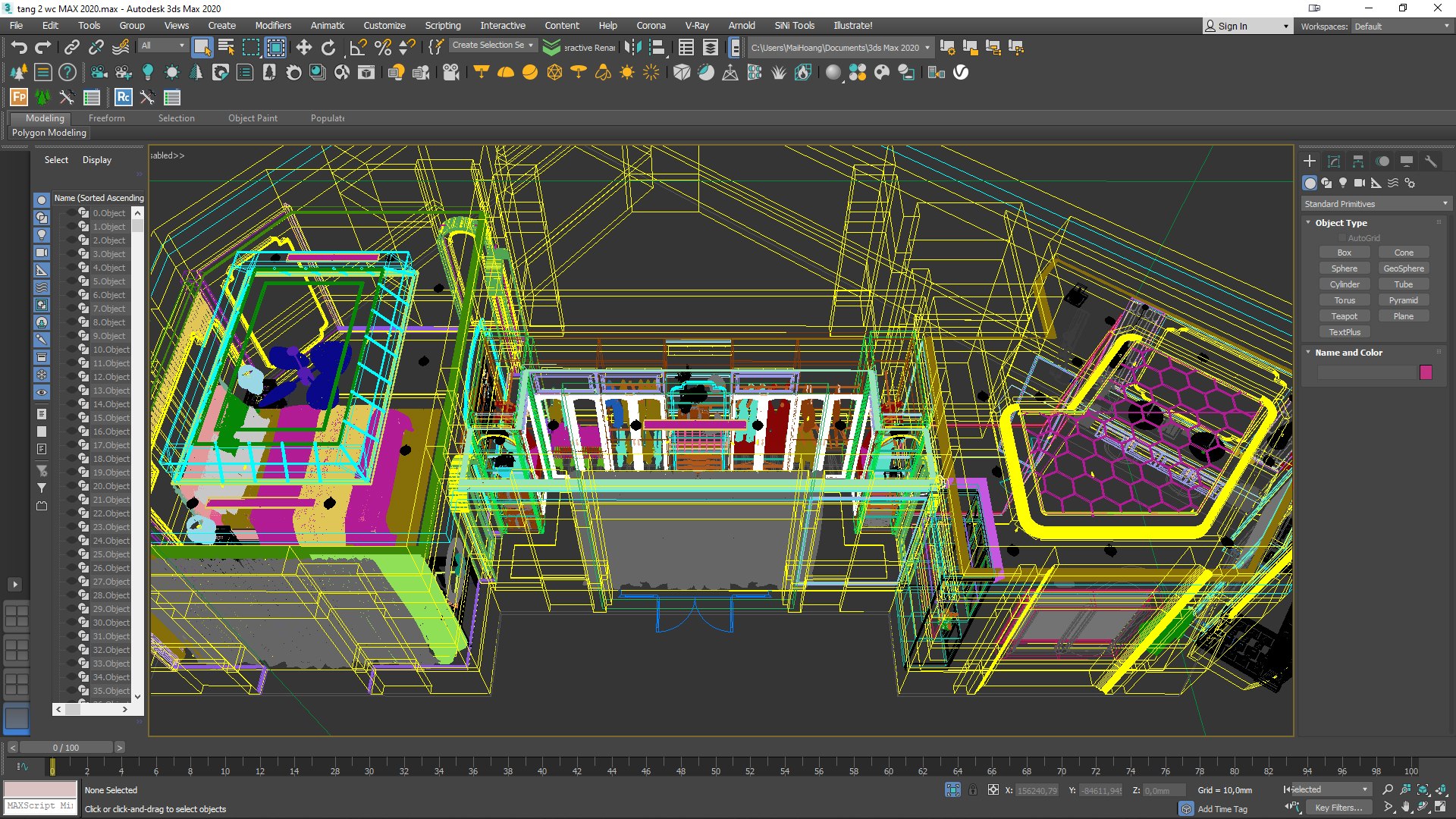The width and height of the screenshot is (1456, 819).
Task: Click the Mirror tool icon
Action: [632, 48]
